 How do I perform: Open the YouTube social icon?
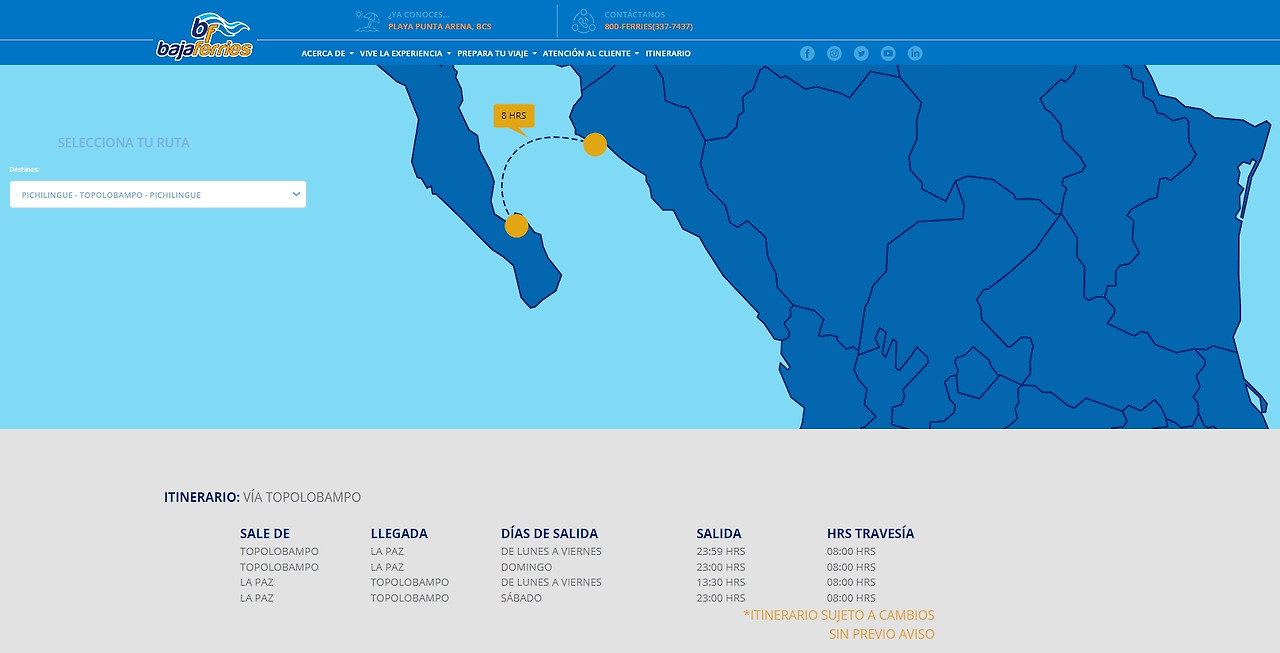coord(888,53)
